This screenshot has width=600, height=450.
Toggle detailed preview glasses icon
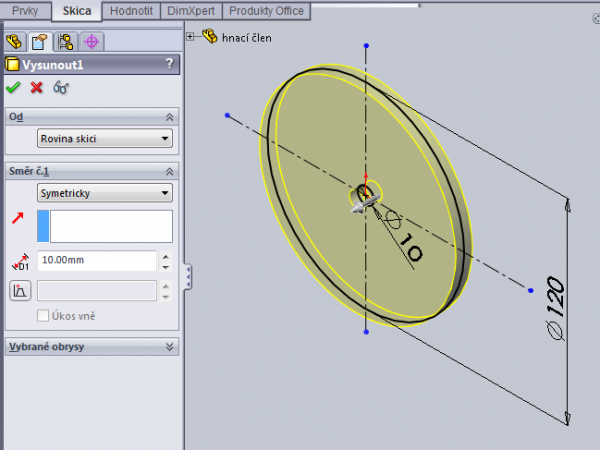62,88
